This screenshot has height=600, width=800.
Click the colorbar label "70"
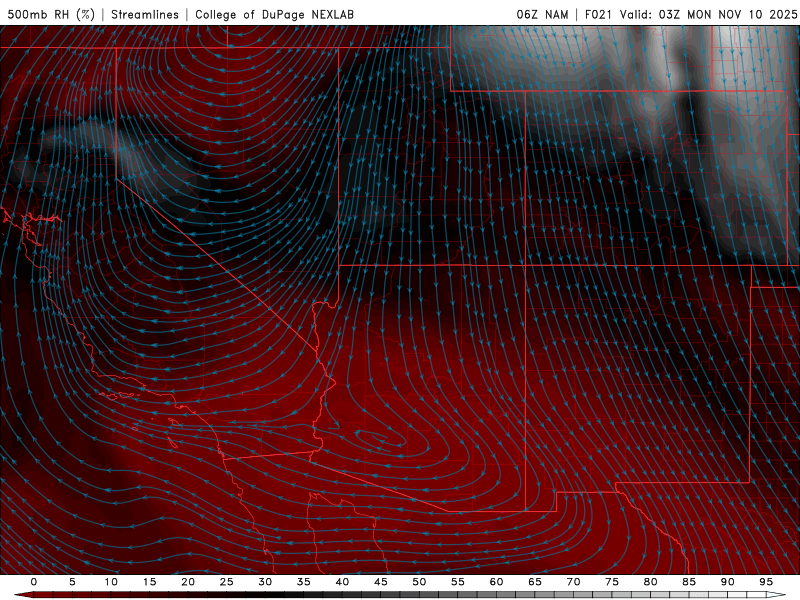[x=573, y=582]
